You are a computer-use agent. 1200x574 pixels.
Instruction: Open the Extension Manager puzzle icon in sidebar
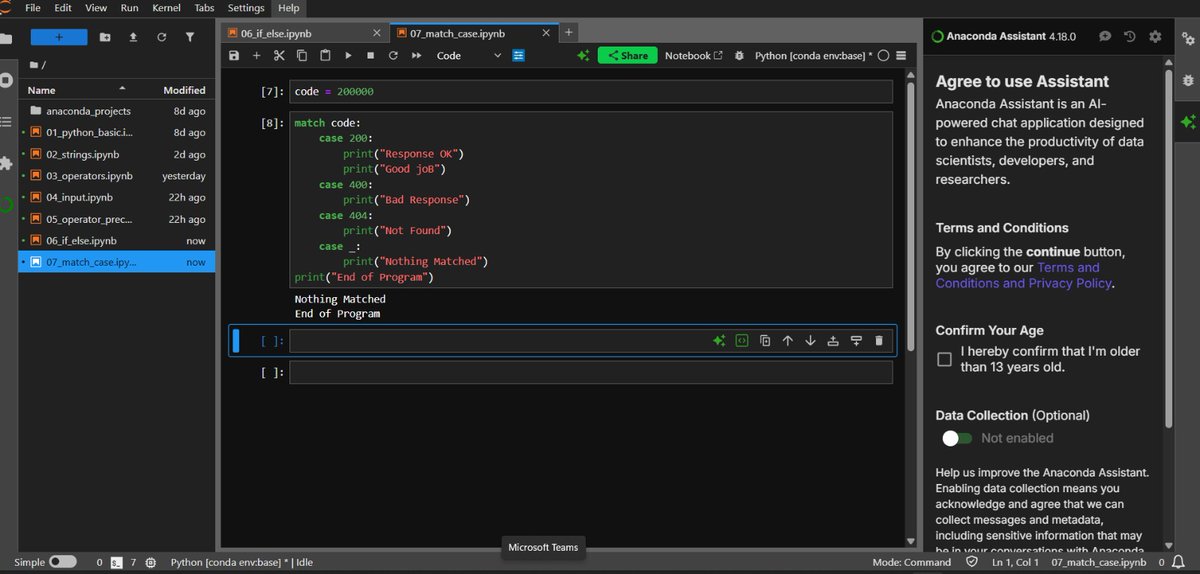(6, 163)
